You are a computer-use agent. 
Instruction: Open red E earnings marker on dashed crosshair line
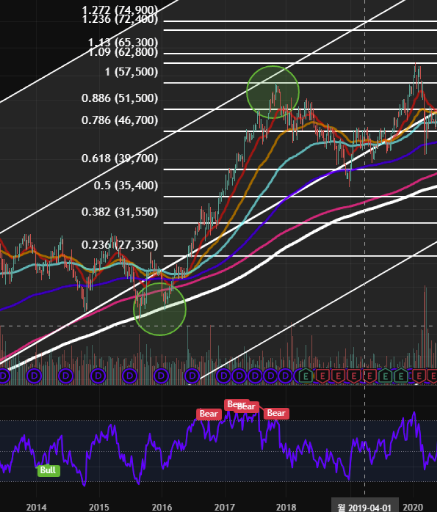point(370,376)
